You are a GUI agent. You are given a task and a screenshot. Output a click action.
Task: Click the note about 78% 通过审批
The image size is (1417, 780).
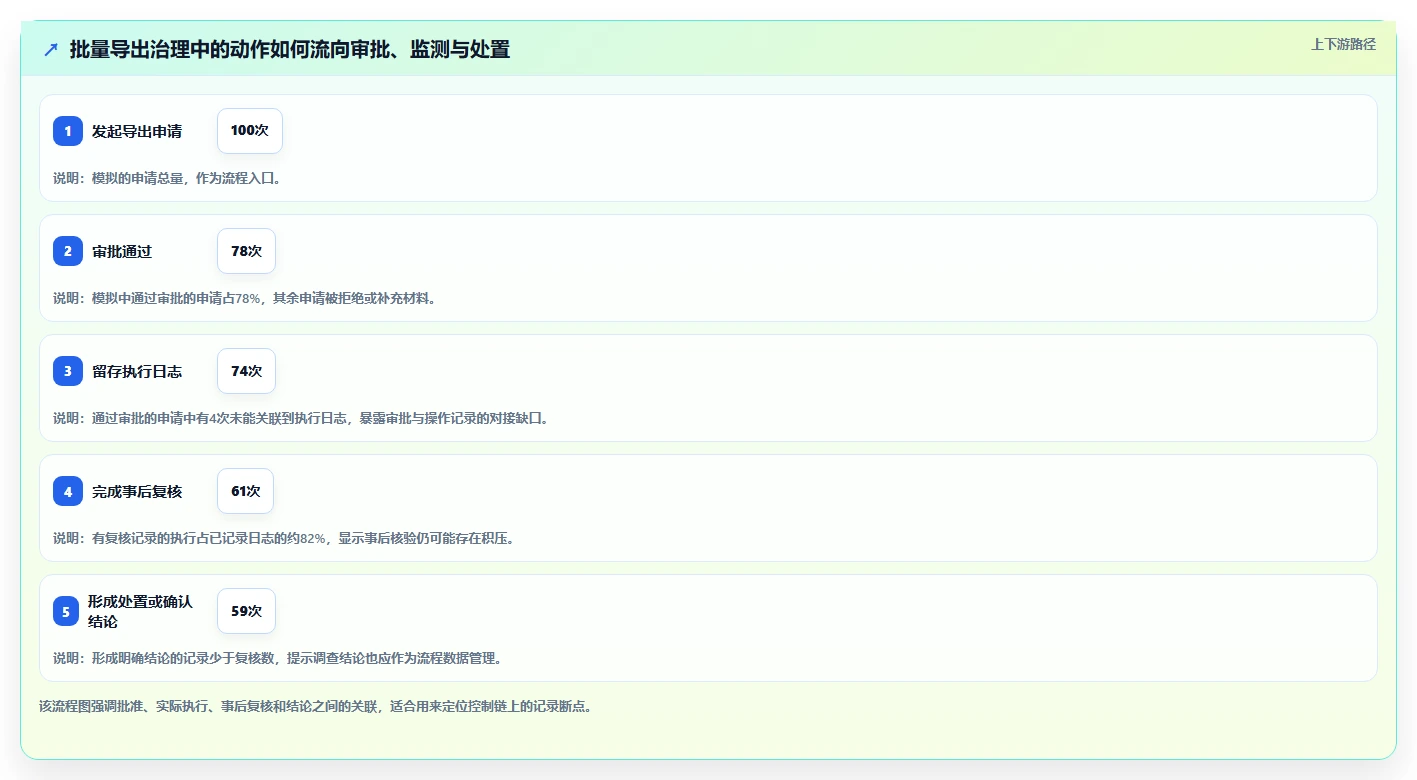247,298
